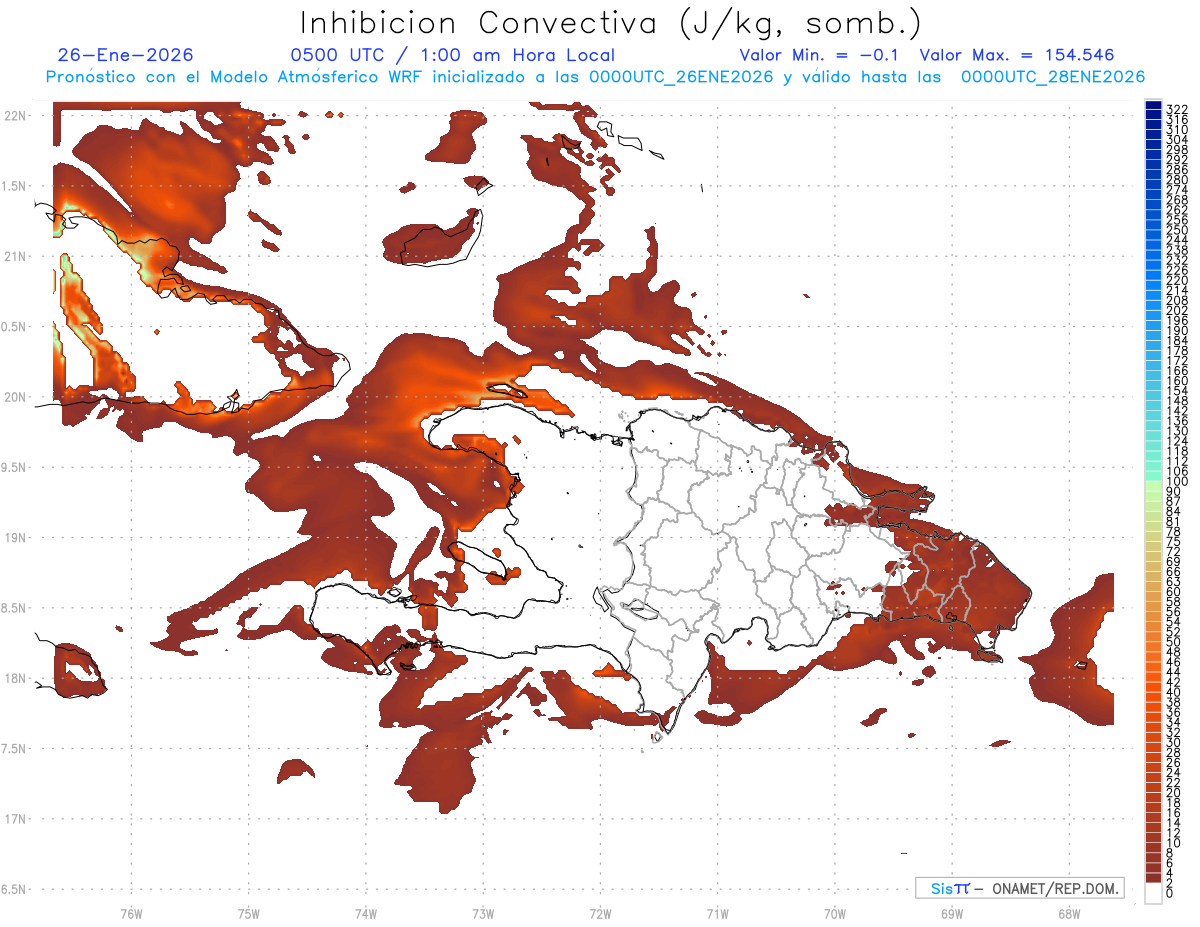The height and width of the screenshot is (927, 1200).
Task: Click the "73W" longitude label
Action: point(483,914)
